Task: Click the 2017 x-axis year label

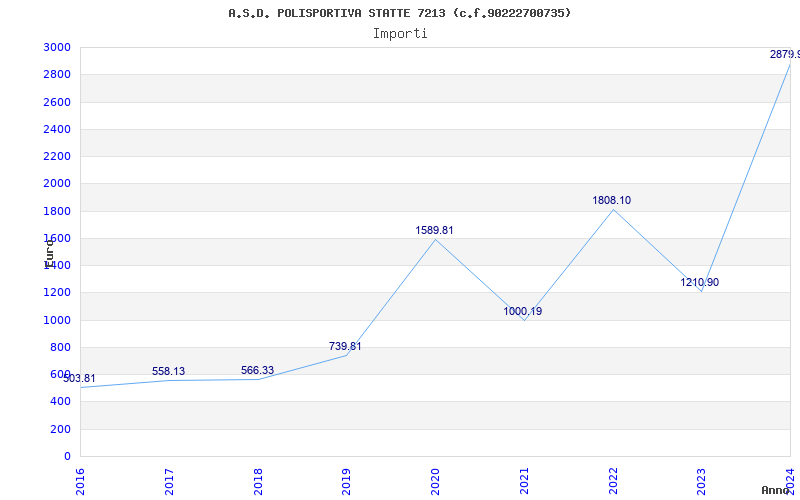Action: 169,482
